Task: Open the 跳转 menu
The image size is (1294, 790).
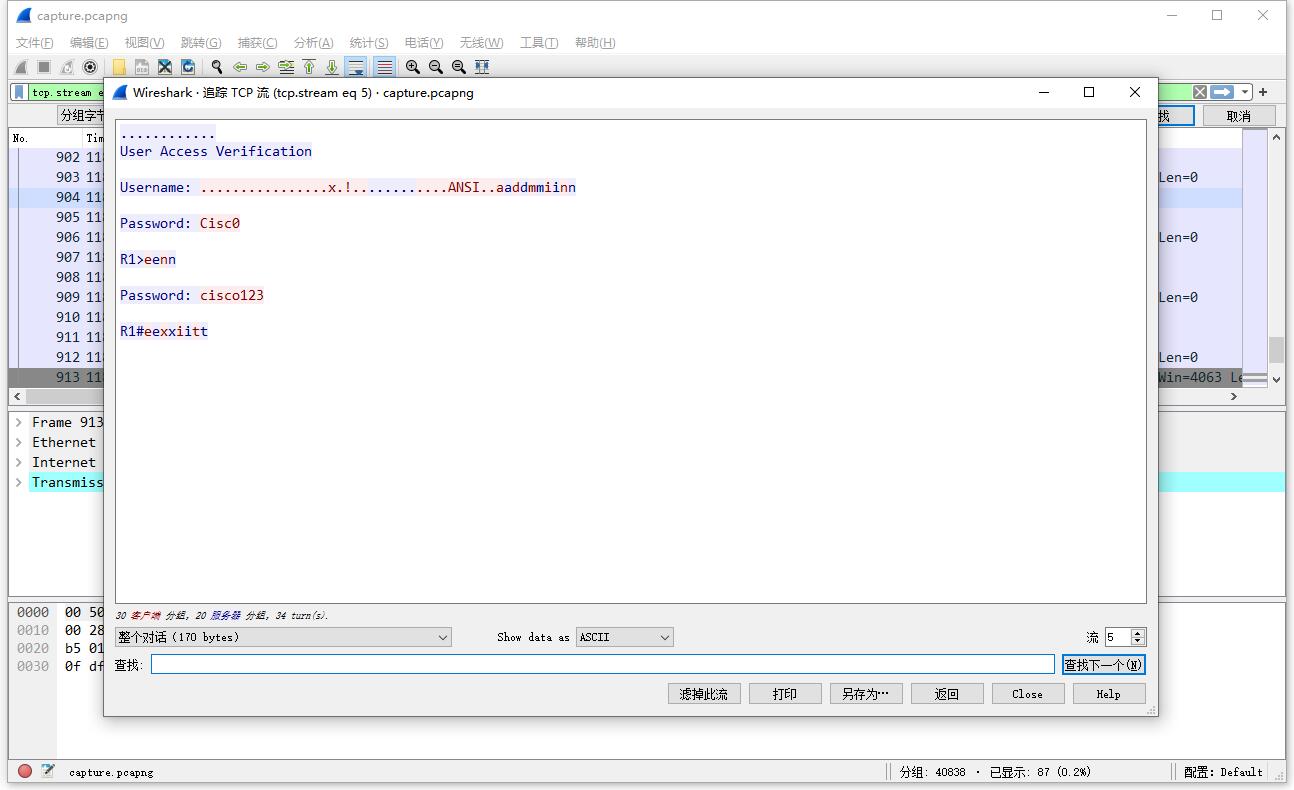Action: 201,42
